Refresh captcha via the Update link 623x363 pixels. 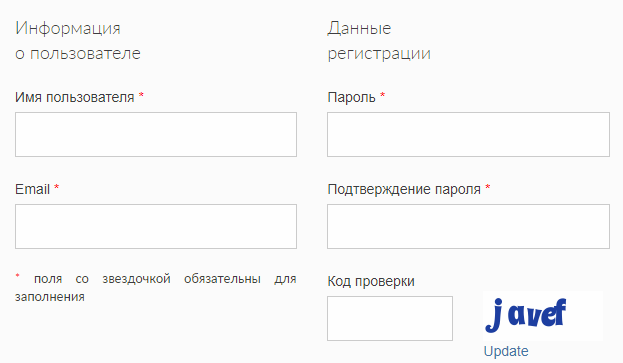pos(506,351)
